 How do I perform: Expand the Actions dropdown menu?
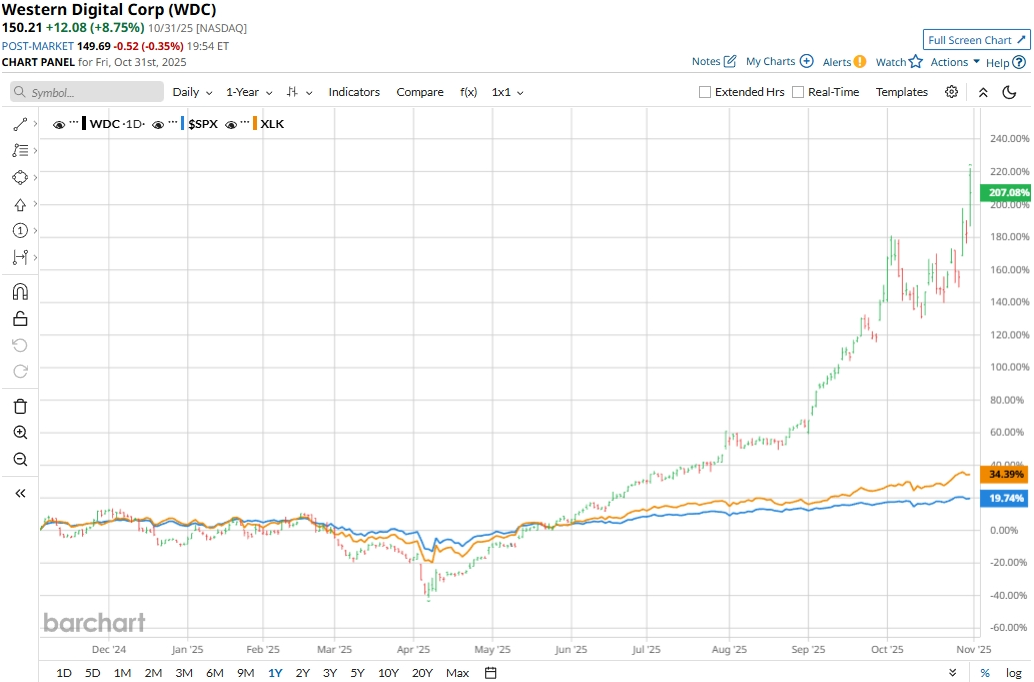pyautogui.click(x=955, y=61)
